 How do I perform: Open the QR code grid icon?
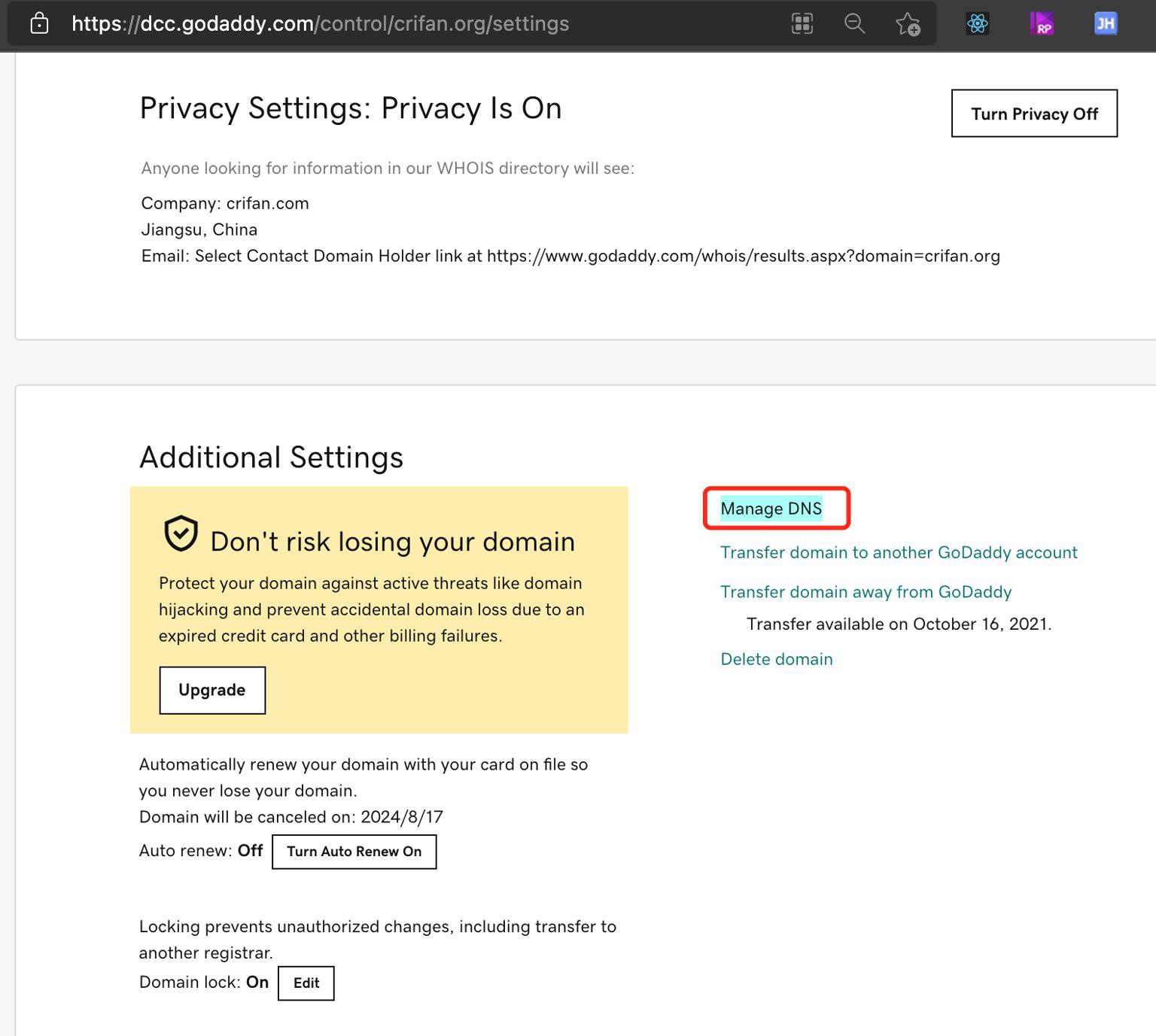[x=802, y=23]
